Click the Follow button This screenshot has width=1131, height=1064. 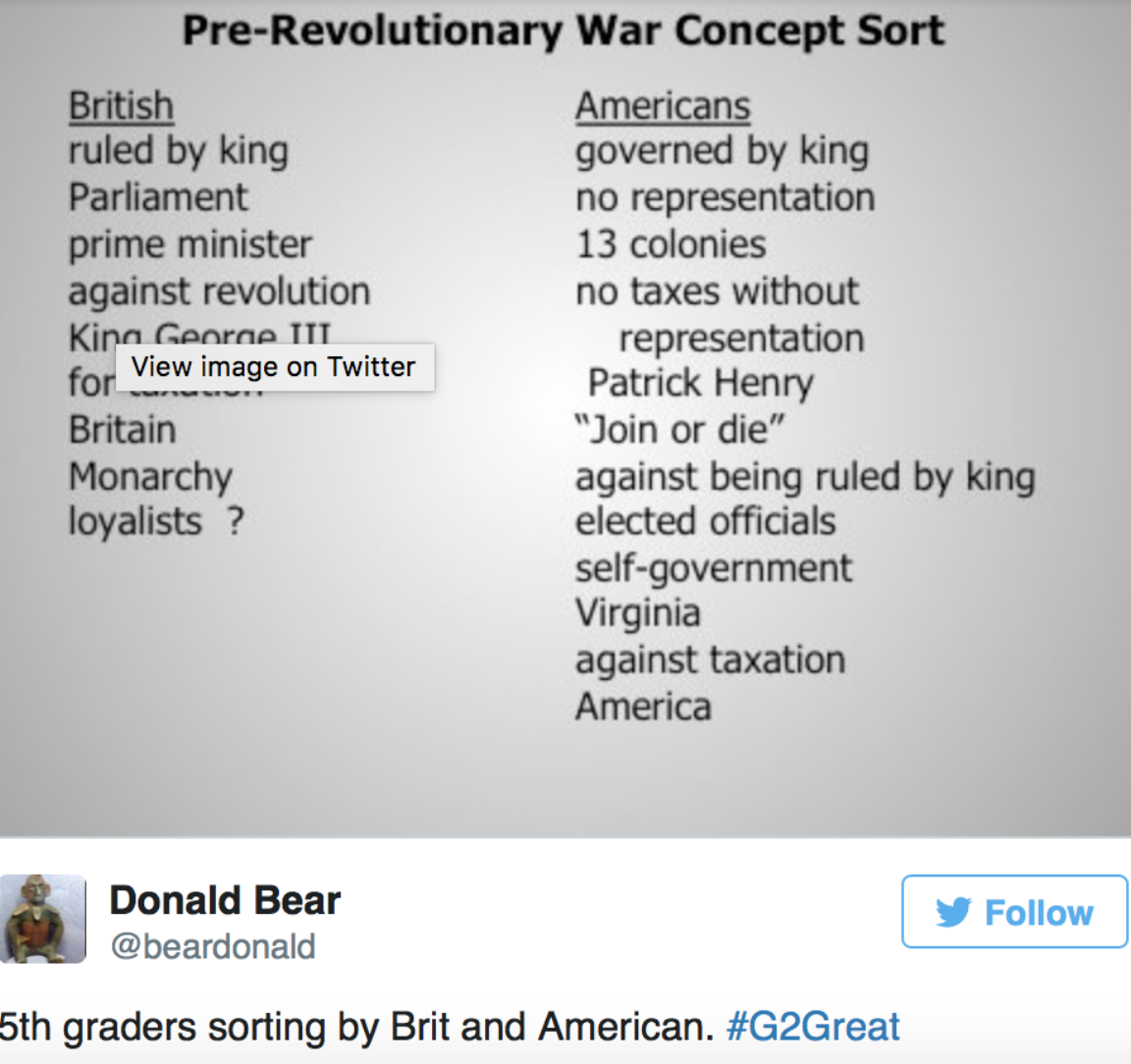tap(1014, 911)
